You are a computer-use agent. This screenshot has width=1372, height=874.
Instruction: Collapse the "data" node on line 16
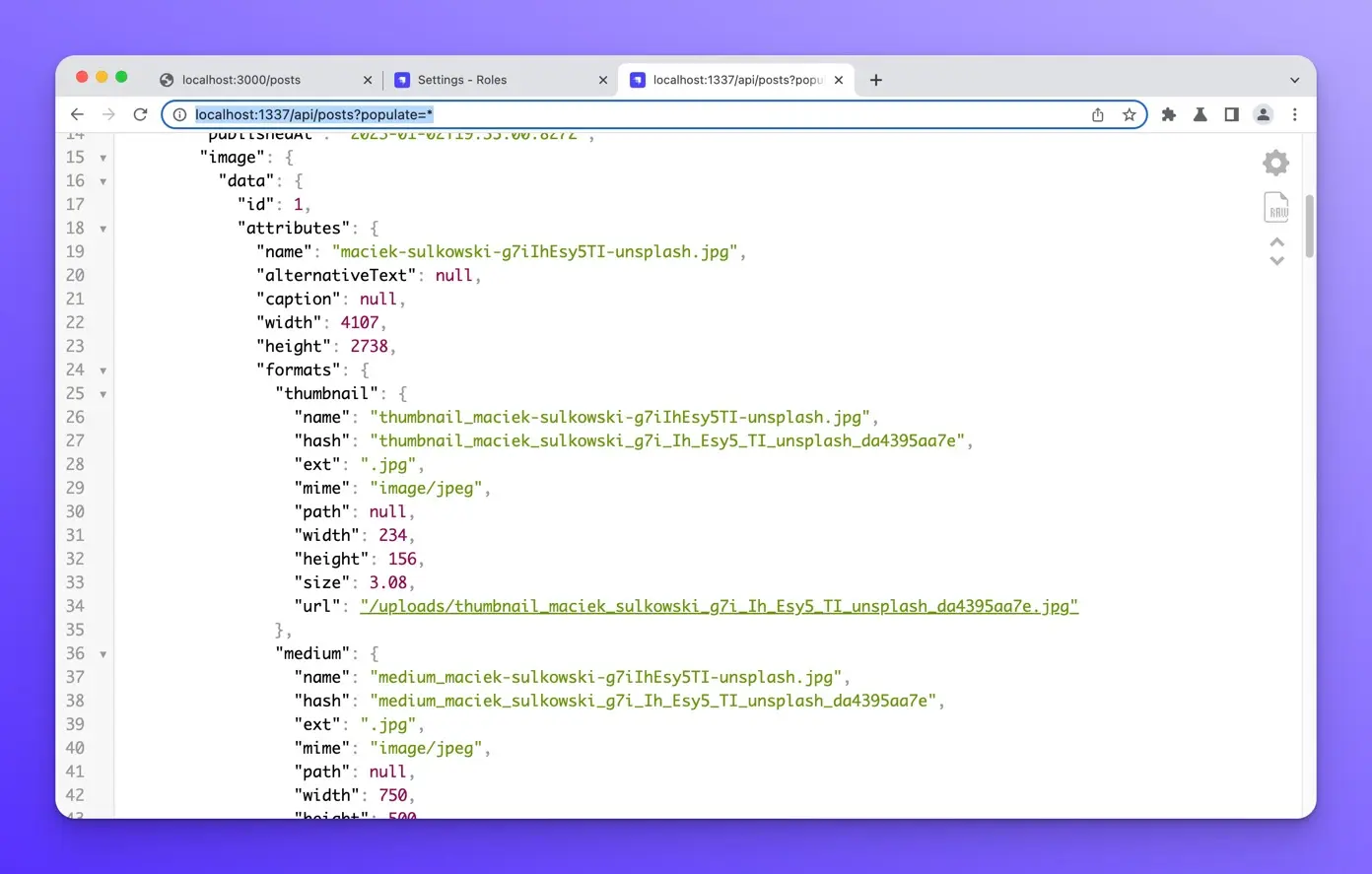[103, 181]
